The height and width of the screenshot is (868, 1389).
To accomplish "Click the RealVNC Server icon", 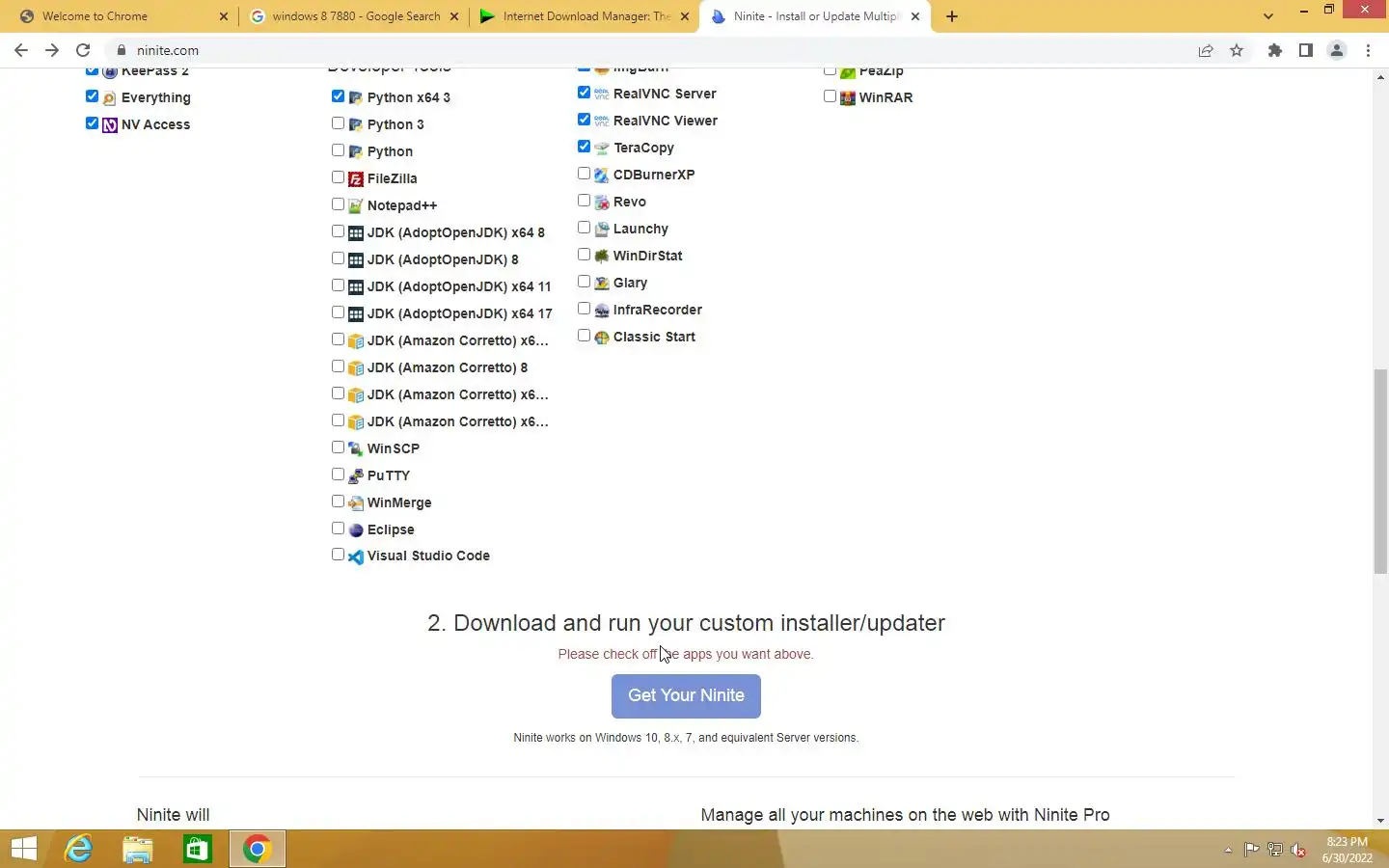I will pos(602,94).
